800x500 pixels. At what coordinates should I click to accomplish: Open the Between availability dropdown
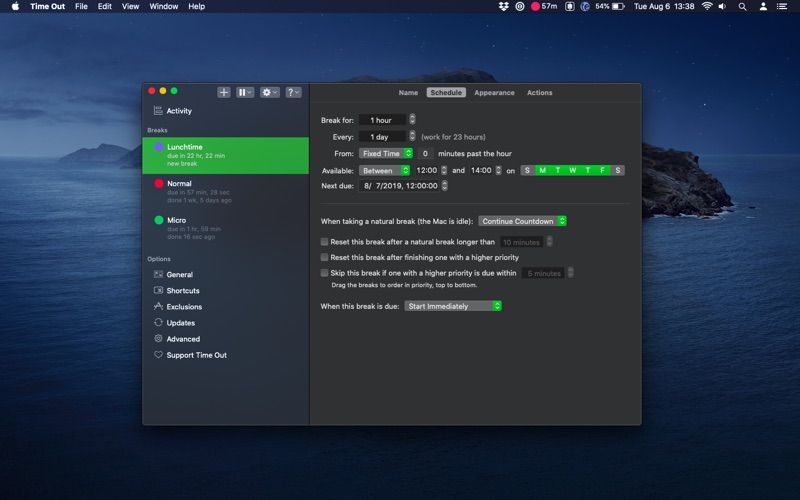(x=384, y=170)
